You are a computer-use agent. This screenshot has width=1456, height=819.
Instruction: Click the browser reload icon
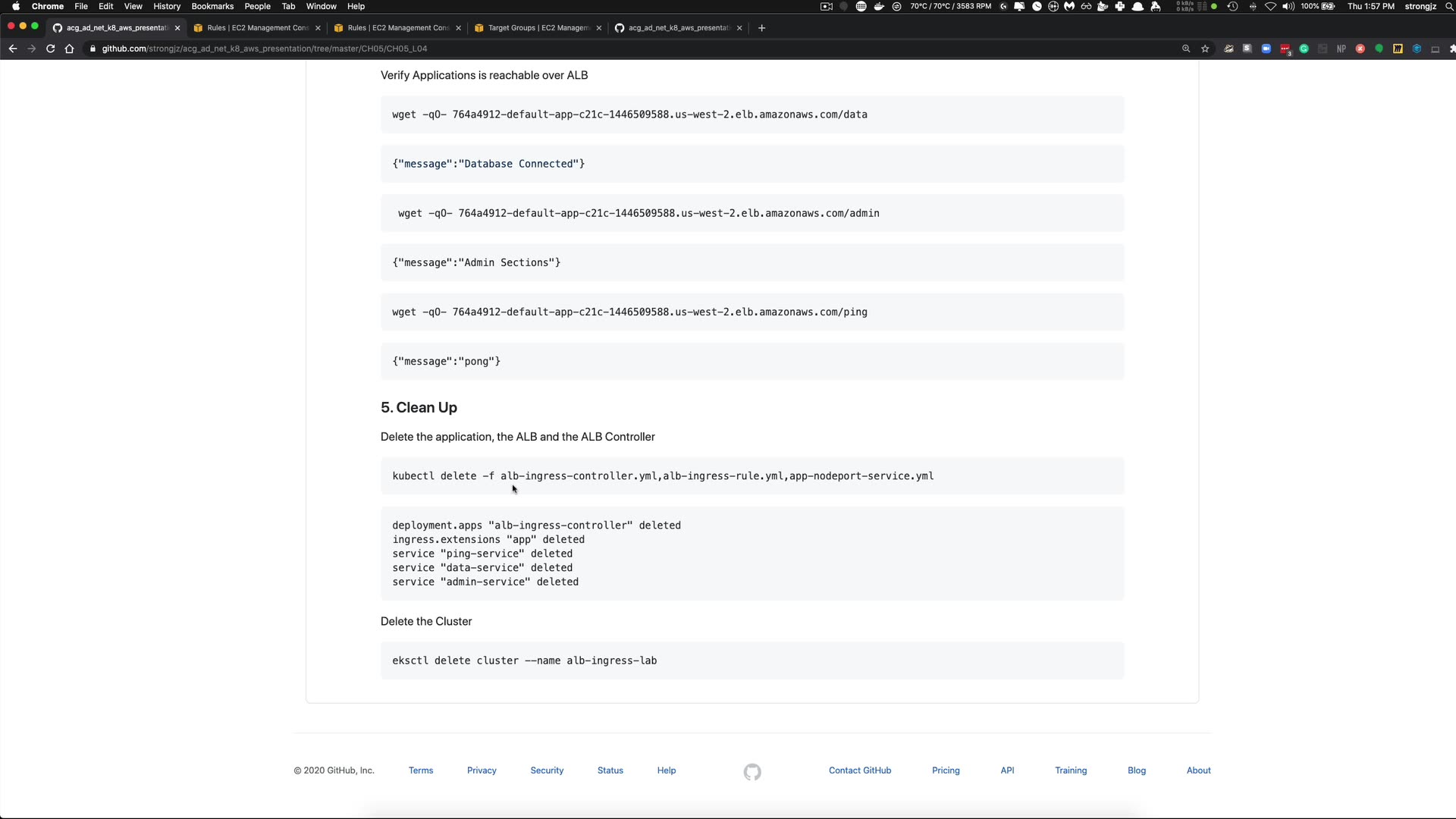pos(50,49)
